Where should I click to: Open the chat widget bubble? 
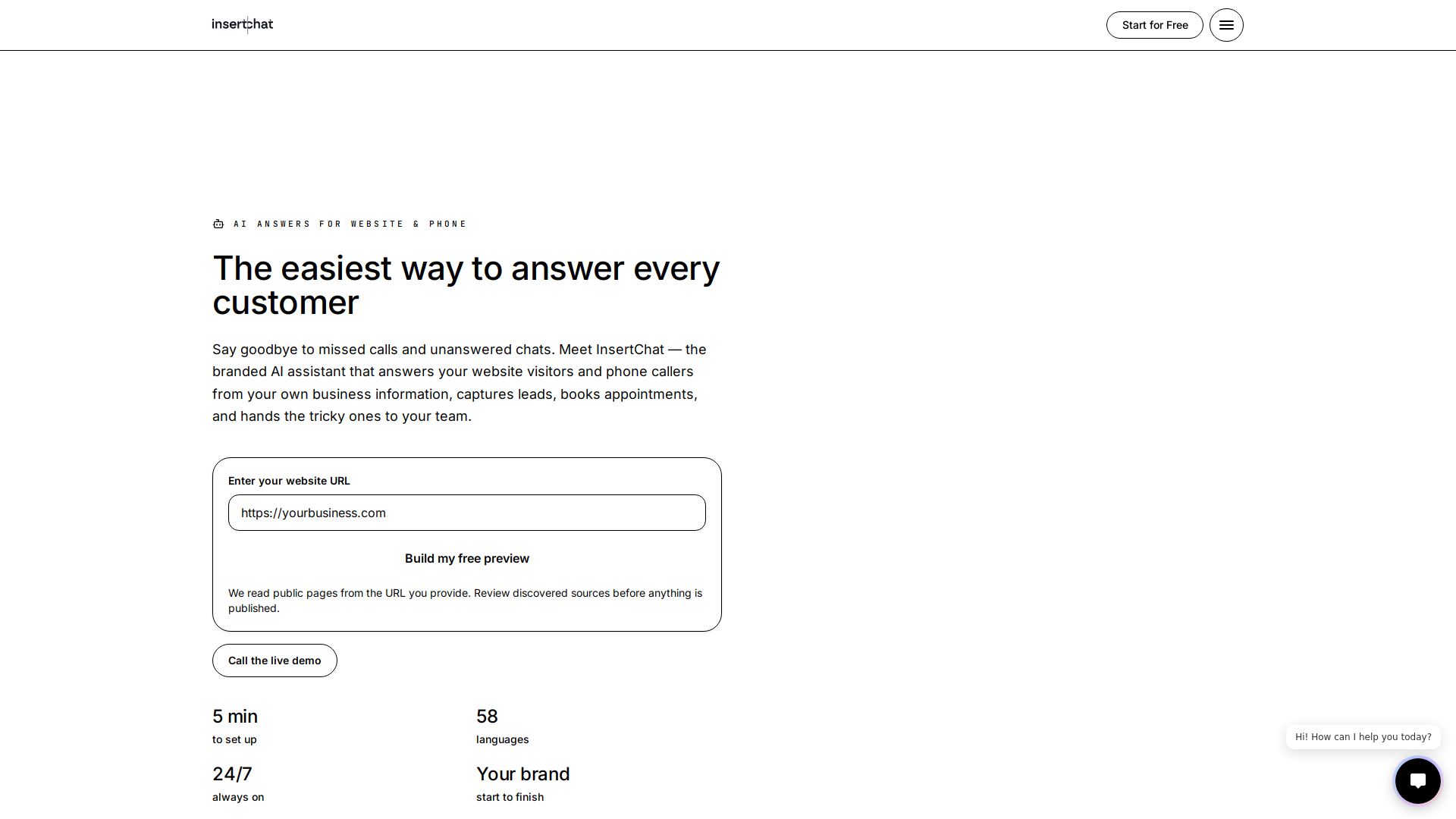pyautogui.click(x=1417, y=780)
